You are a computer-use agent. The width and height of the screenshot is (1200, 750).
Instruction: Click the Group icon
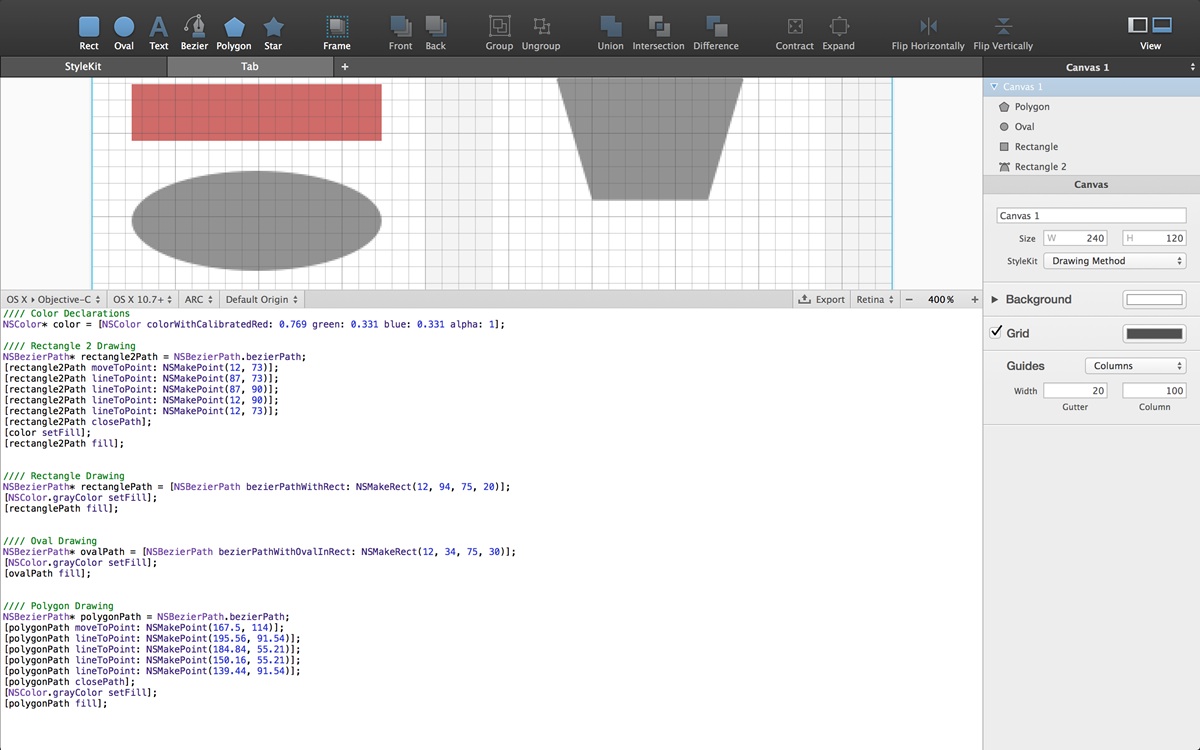(x=499, y=33)
